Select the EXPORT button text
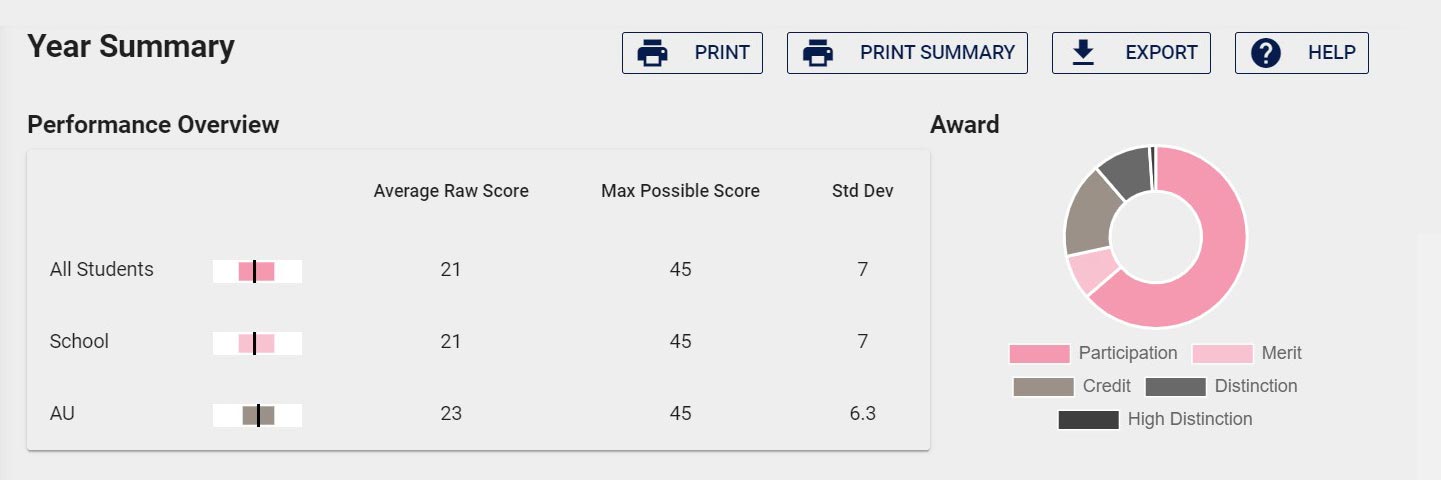The height and width of the screenshot is (480, 1441). (1161, 53)
